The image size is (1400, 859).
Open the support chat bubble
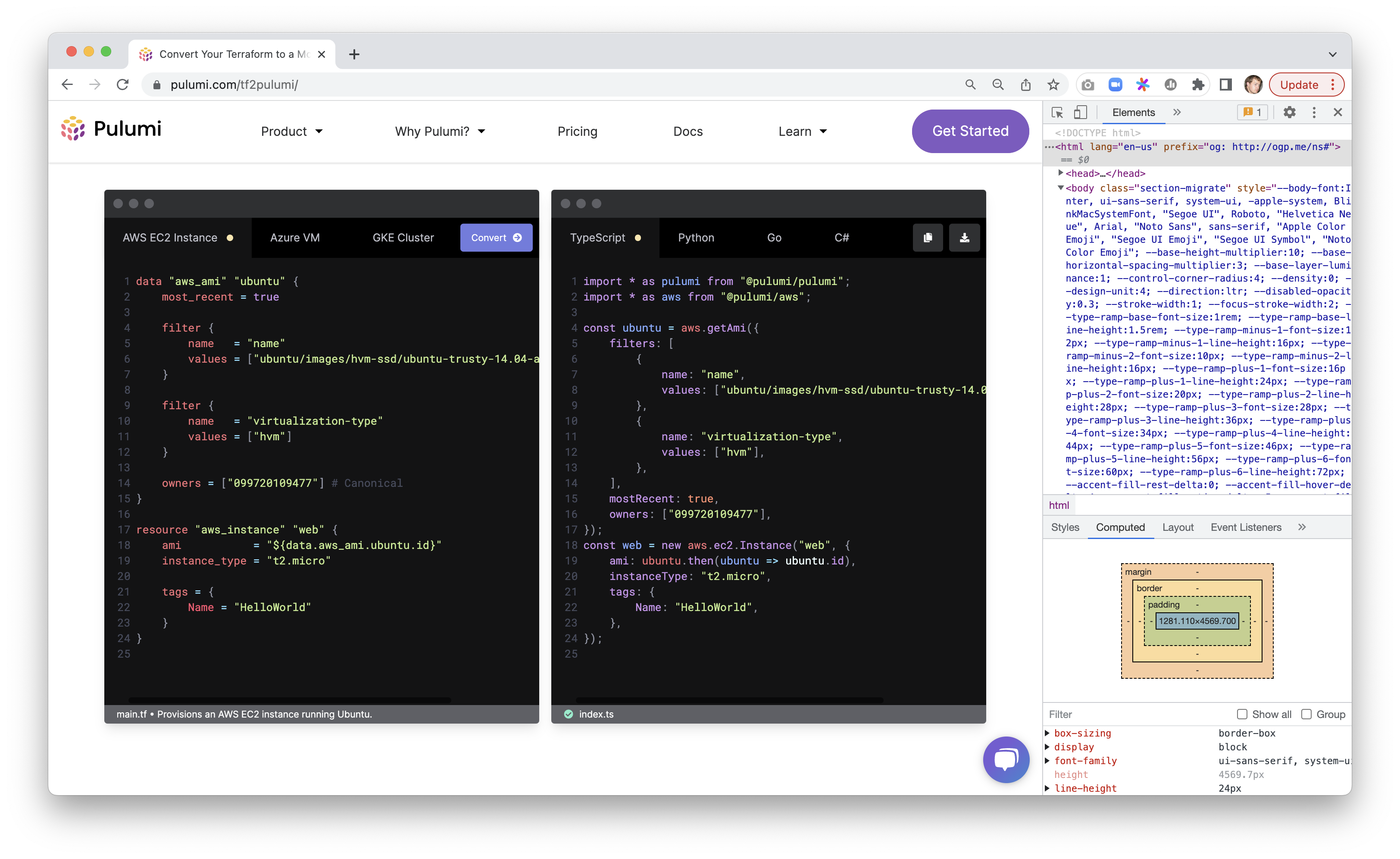(x=1006, y=759)
